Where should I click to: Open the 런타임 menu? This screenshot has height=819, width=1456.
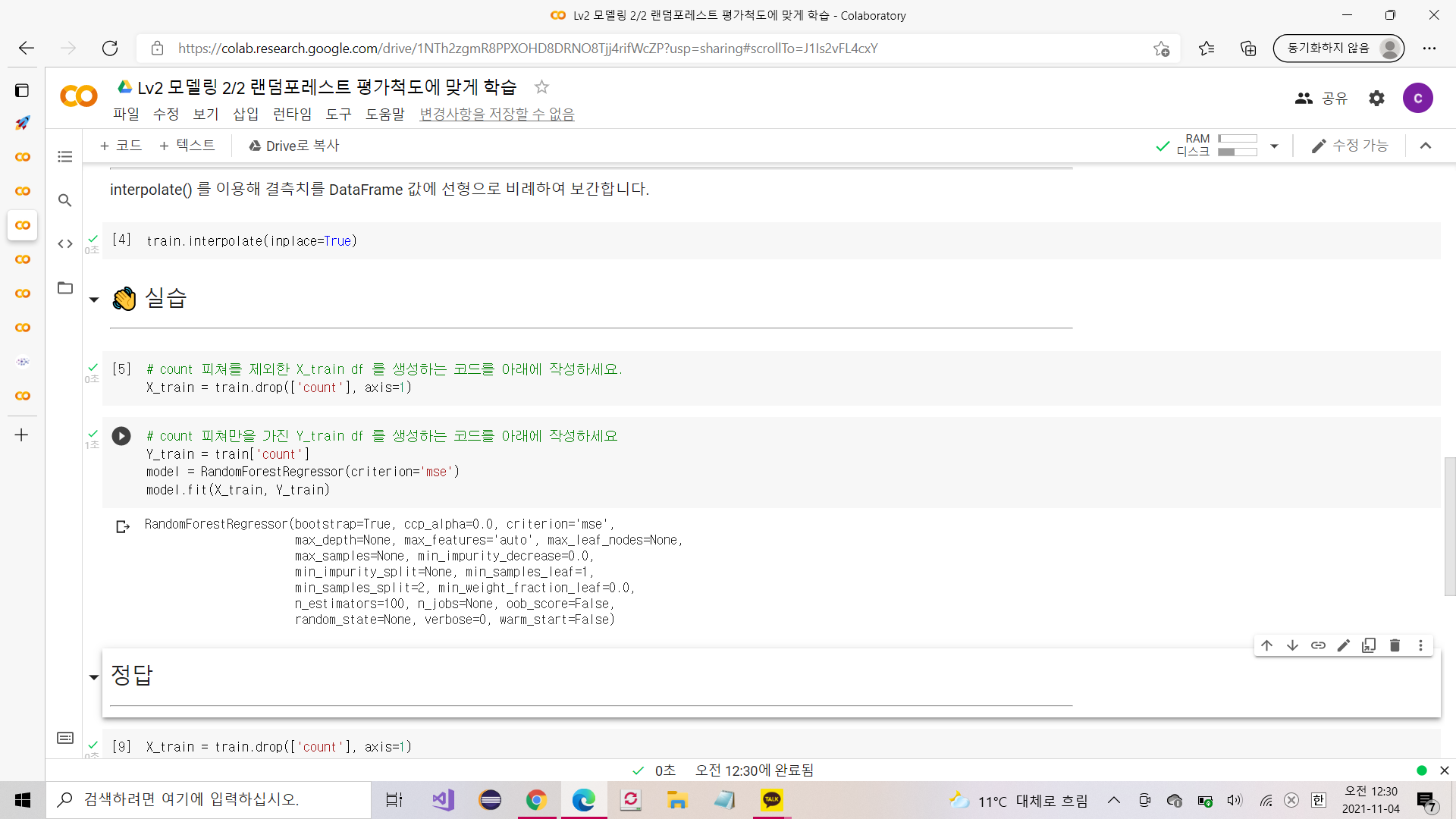292,115
